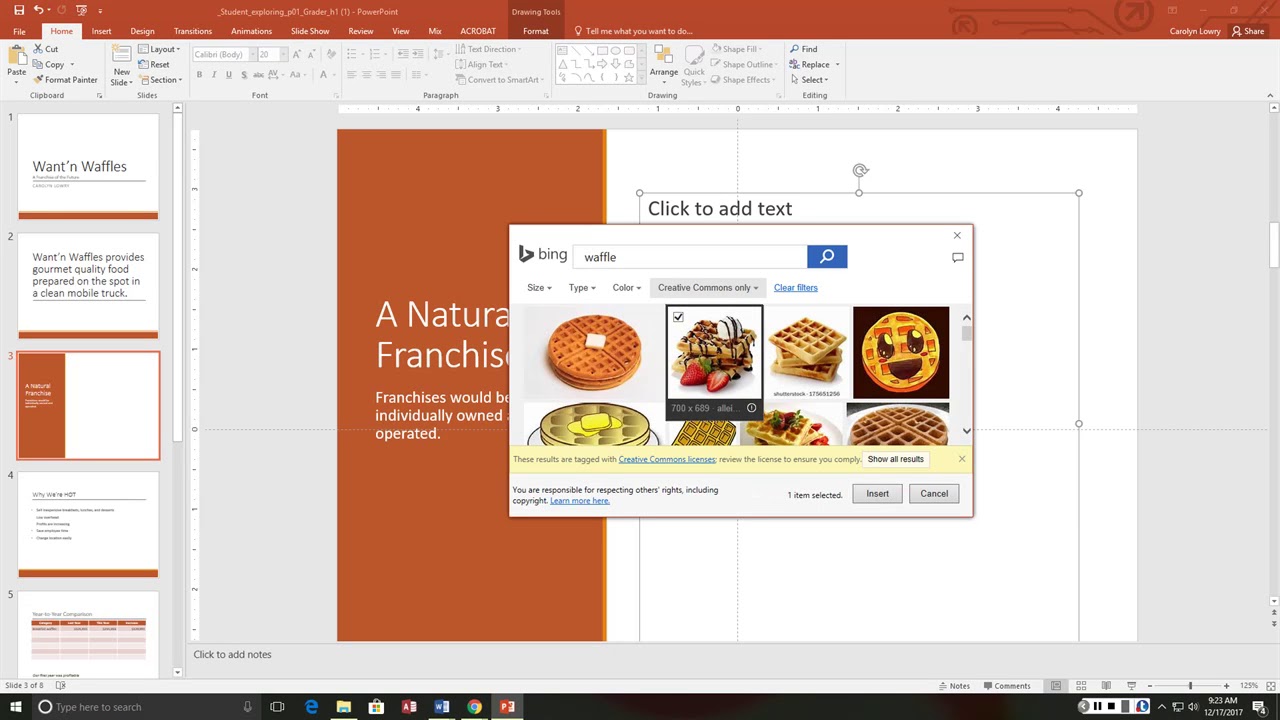Toggle Strikethrough formatting
The height and width of the screenshot is (720, 1280).
pyautogui.click(x=261, y=75)
